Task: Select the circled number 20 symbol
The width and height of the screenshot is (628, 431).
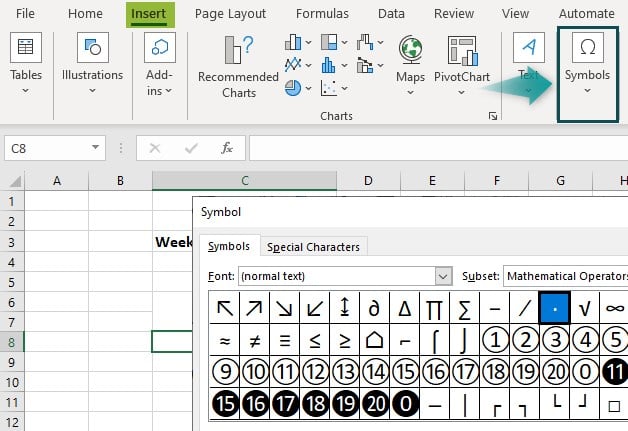Action: tap(555, 372)
